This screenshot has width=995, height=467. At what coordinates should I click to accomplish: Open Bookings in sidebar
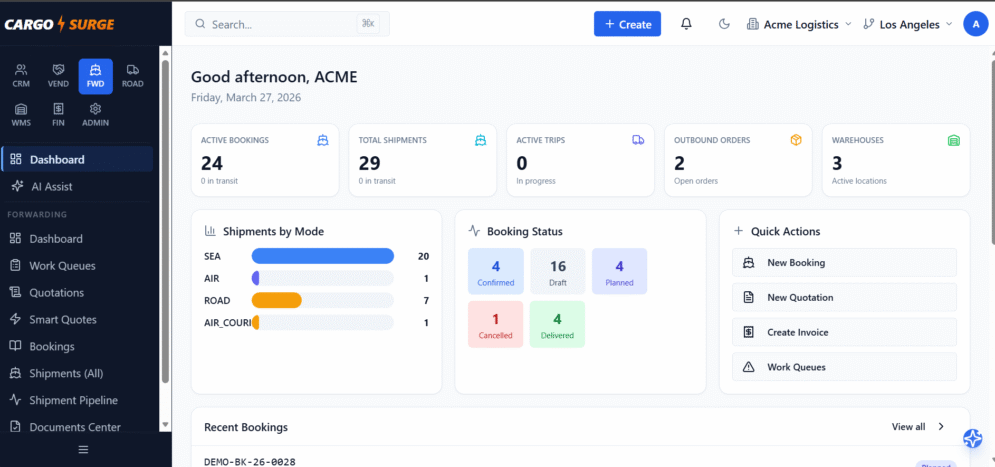pos(77,346)
